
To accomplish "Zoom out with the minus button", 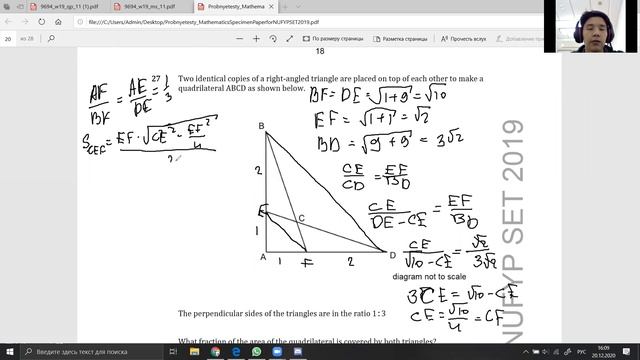I will click(240, 39).
